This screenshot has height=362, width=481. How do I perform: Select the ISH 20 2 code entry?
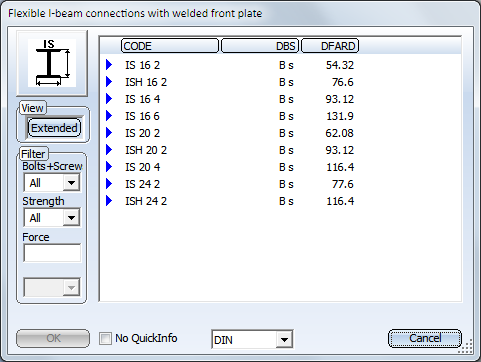tap(146, 150)
